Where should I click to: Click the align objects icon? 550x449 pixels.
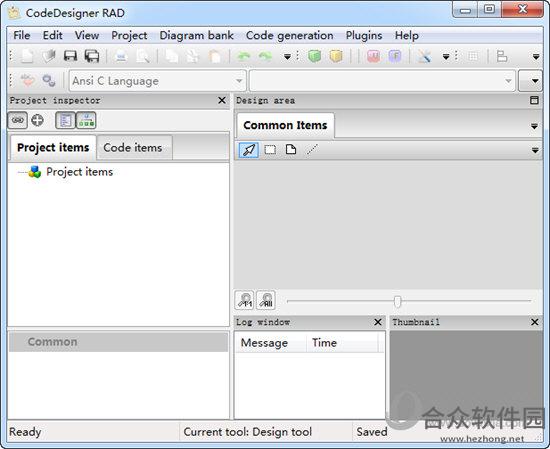[502, 56]
